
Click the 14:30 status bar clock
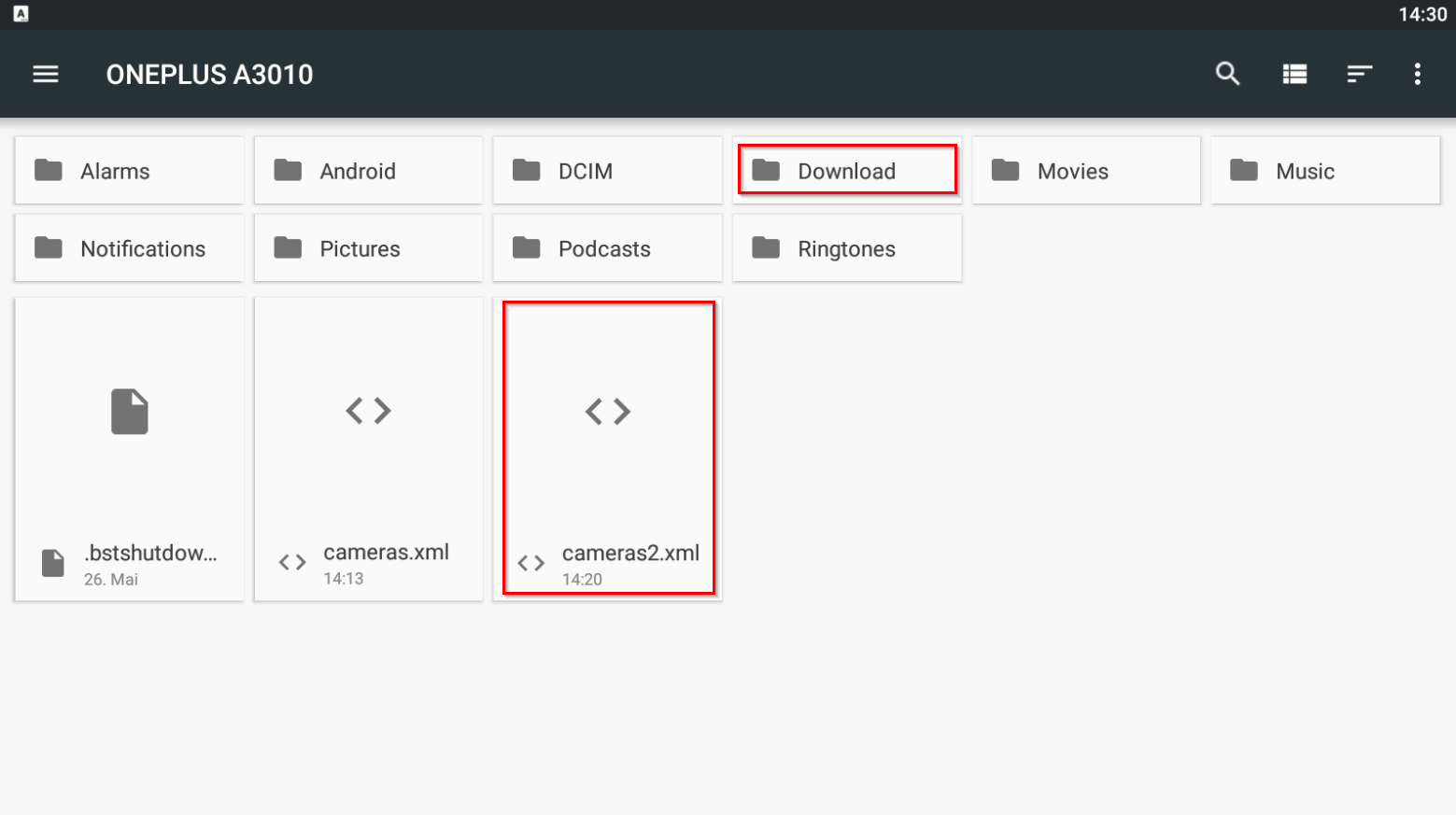[1421, 14]
